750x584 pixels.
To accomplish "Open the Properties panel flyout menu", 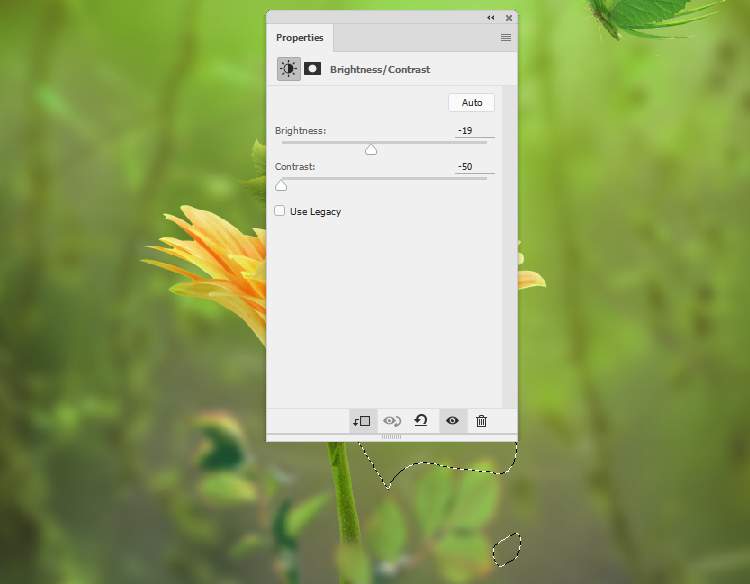I will [x=506, y=37].
